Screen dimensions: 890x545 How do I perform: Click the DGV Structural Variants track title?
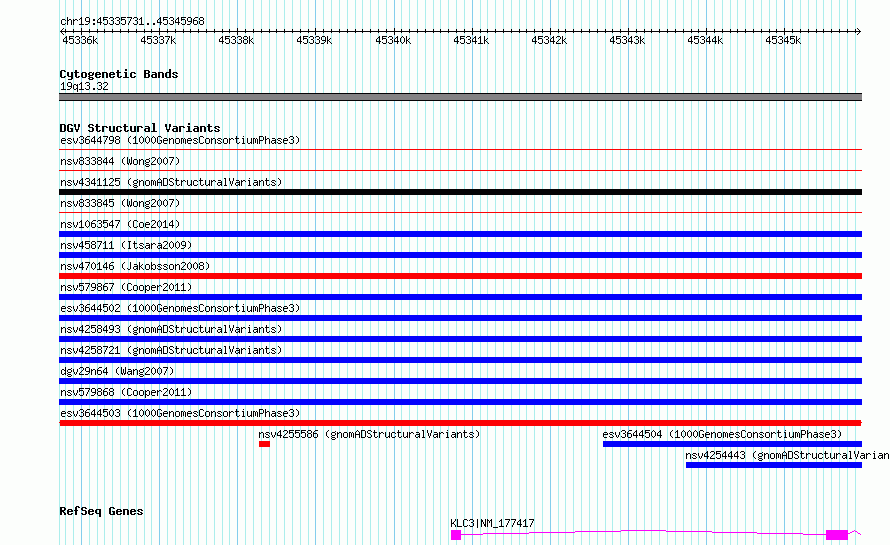(140, 128)
